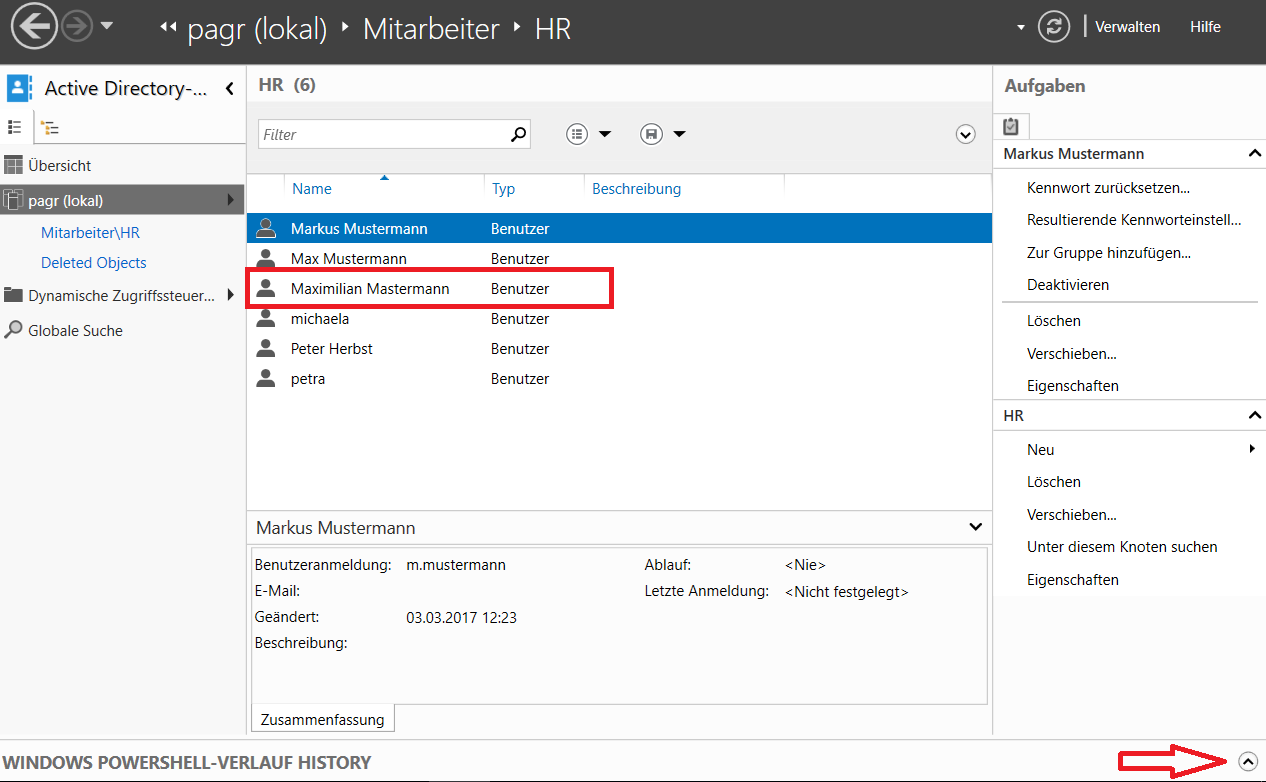The image size is (1266, 782).
Task: Click the user icon beside Maximilian Mastermann
Action: coord(265,288)
